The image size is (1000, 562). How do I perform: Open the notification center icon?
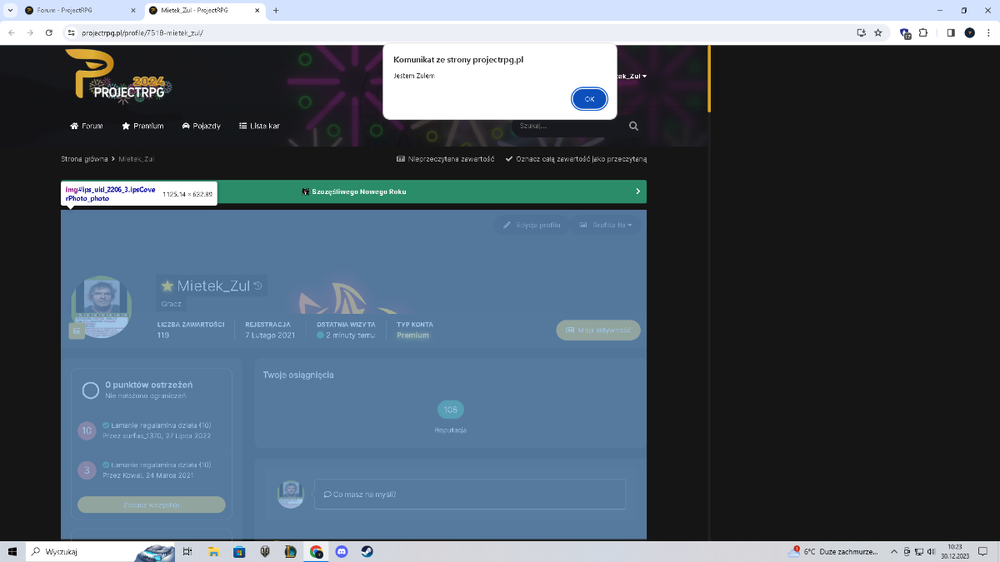983,551
